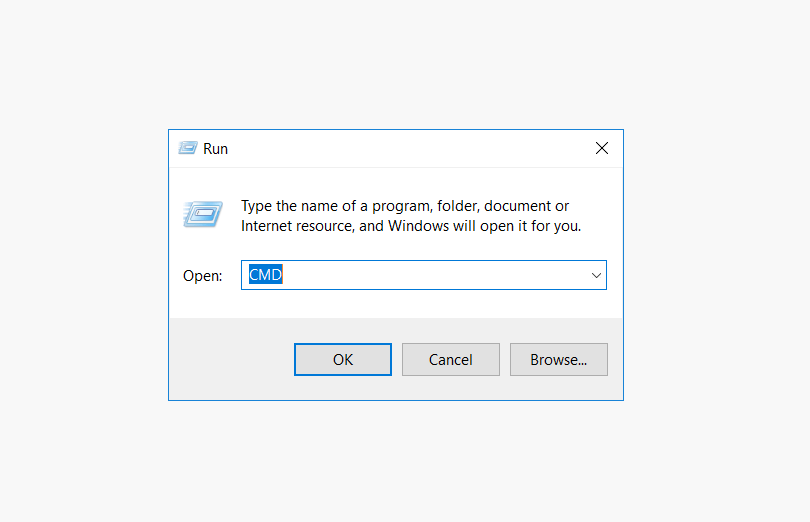
Task: Click the blank space in the Open field
Action: coord(434,275)
